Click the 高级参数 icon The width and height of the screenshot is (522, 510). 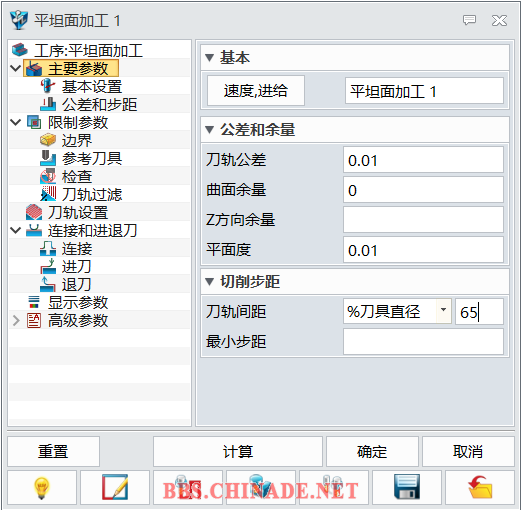(x=34, y=320)
